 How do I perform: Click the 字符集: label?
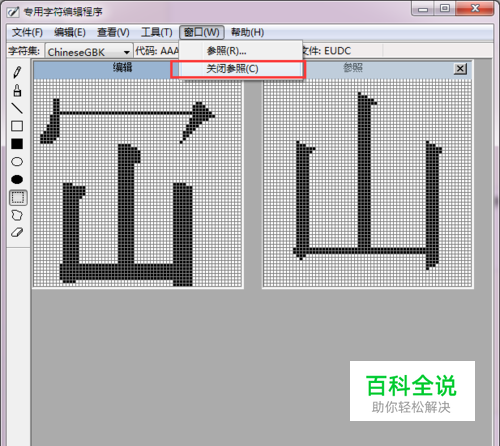click(x=24, y=51)
